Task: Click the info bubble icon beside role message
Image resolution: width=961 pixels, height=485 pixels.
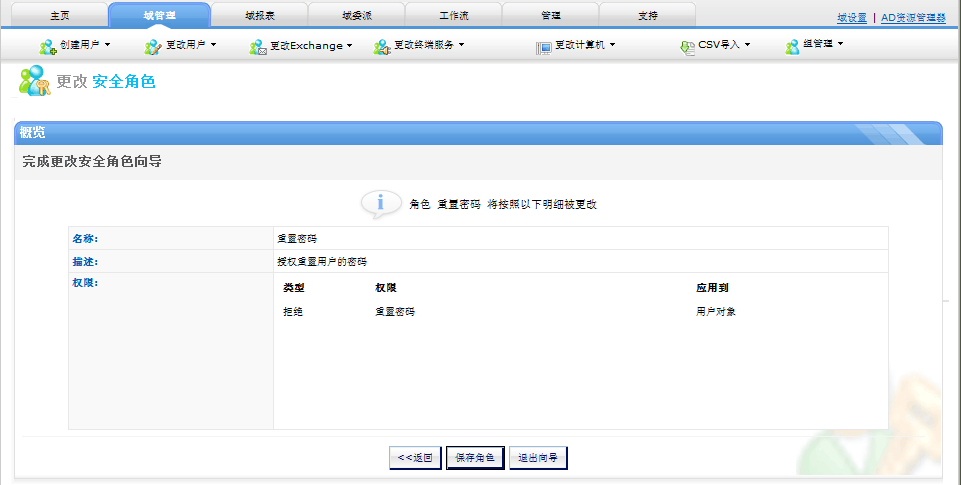Action: 380,203
